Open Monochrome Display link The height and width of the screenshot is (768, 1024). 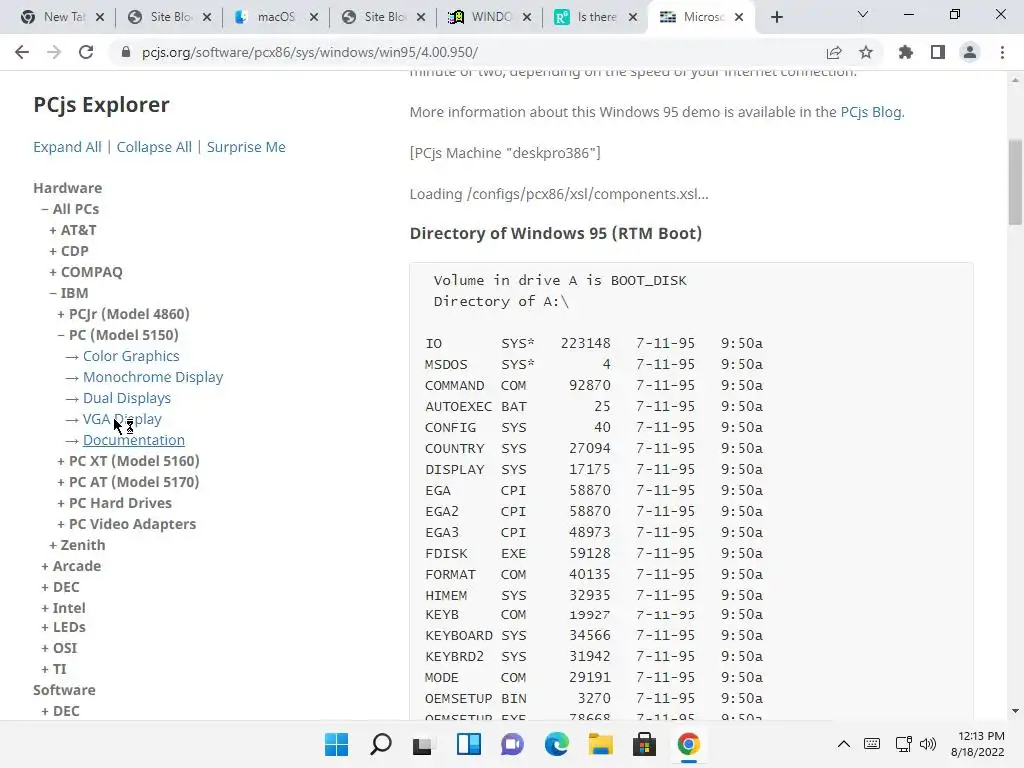coord(153,377)
